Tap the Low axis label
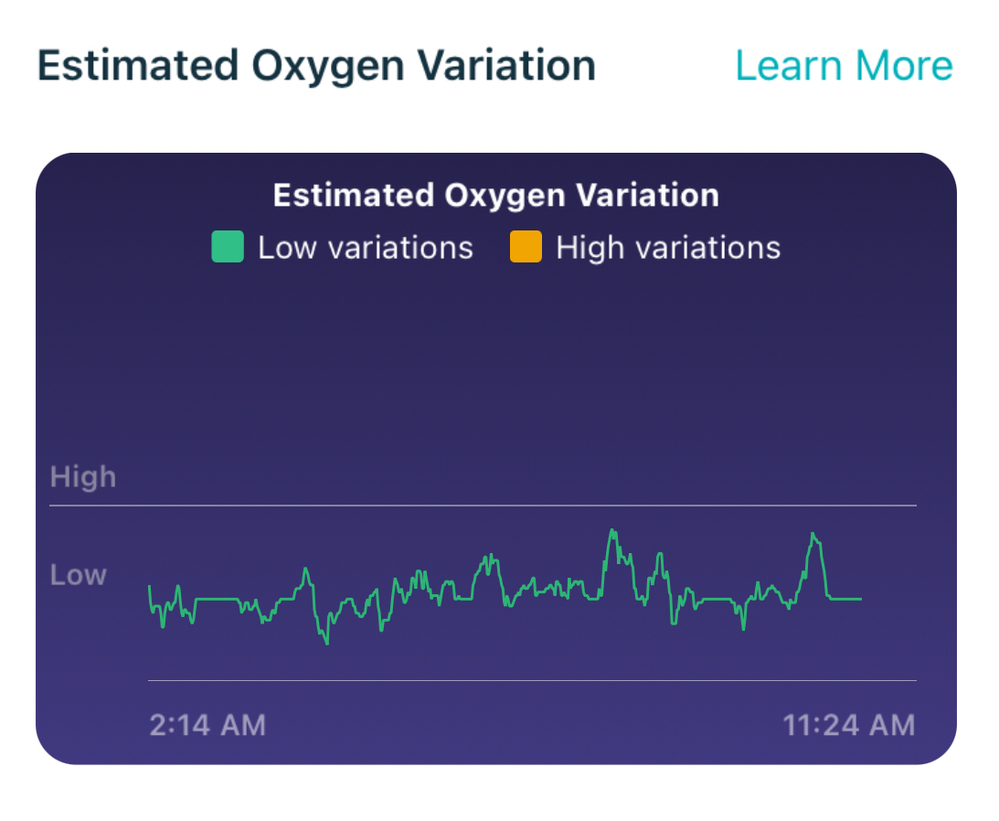Viewport: 999px width, 821px height. coord(78,575)
